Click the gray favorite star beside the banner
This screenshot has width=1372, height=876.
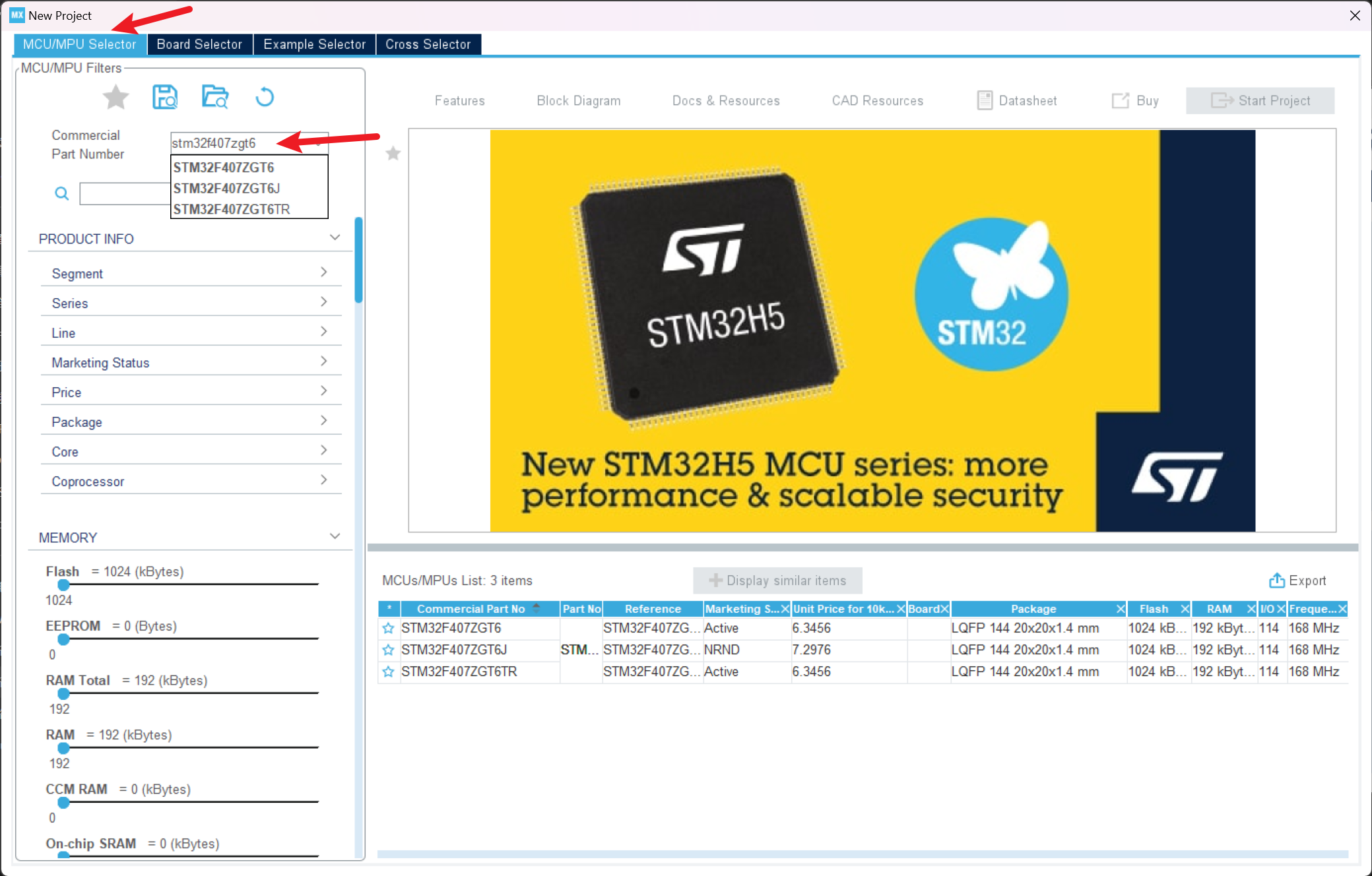(x=393, y=154)
